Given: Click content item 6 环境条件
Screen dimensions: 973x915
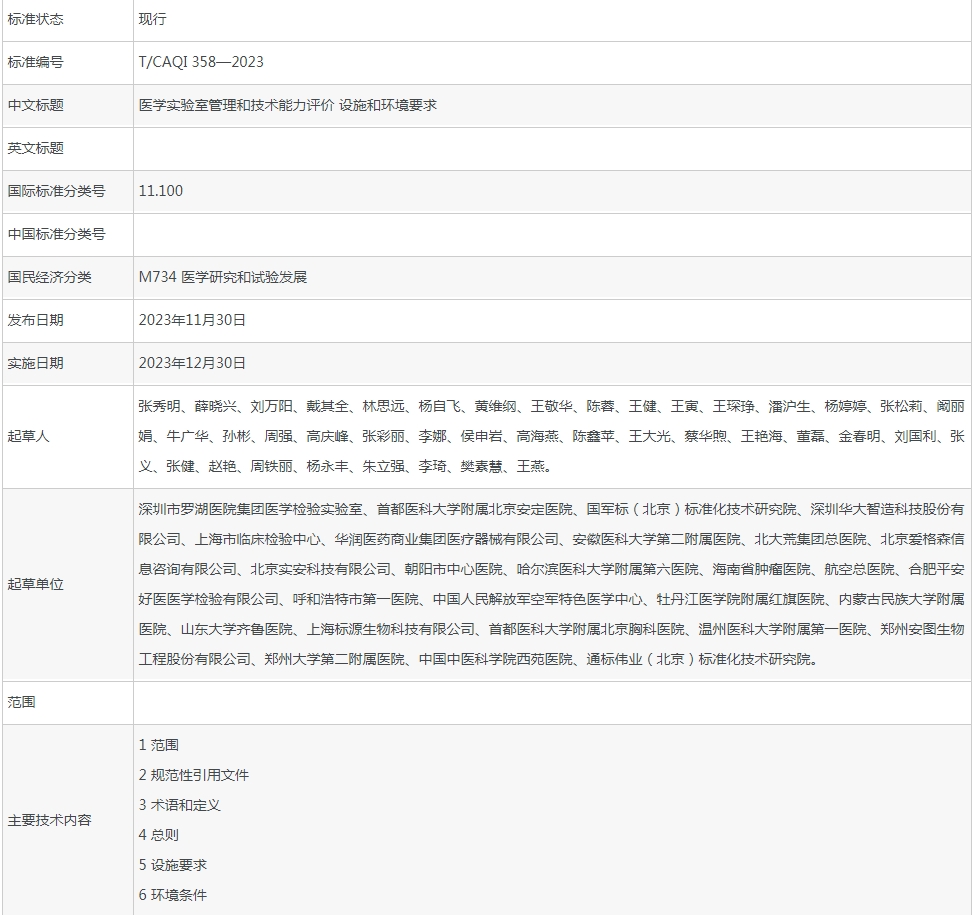Looking at the screenshot, I should click(173, 895).
